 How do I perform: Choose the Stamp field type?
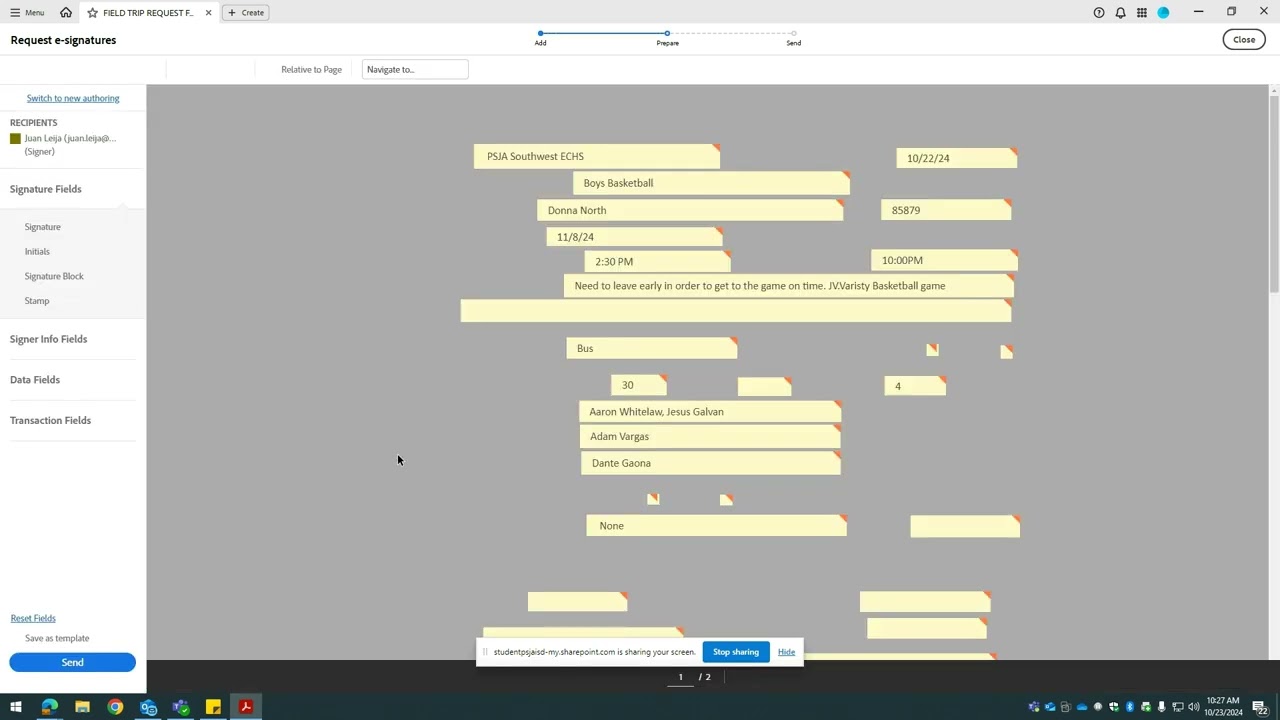(37, 301)
